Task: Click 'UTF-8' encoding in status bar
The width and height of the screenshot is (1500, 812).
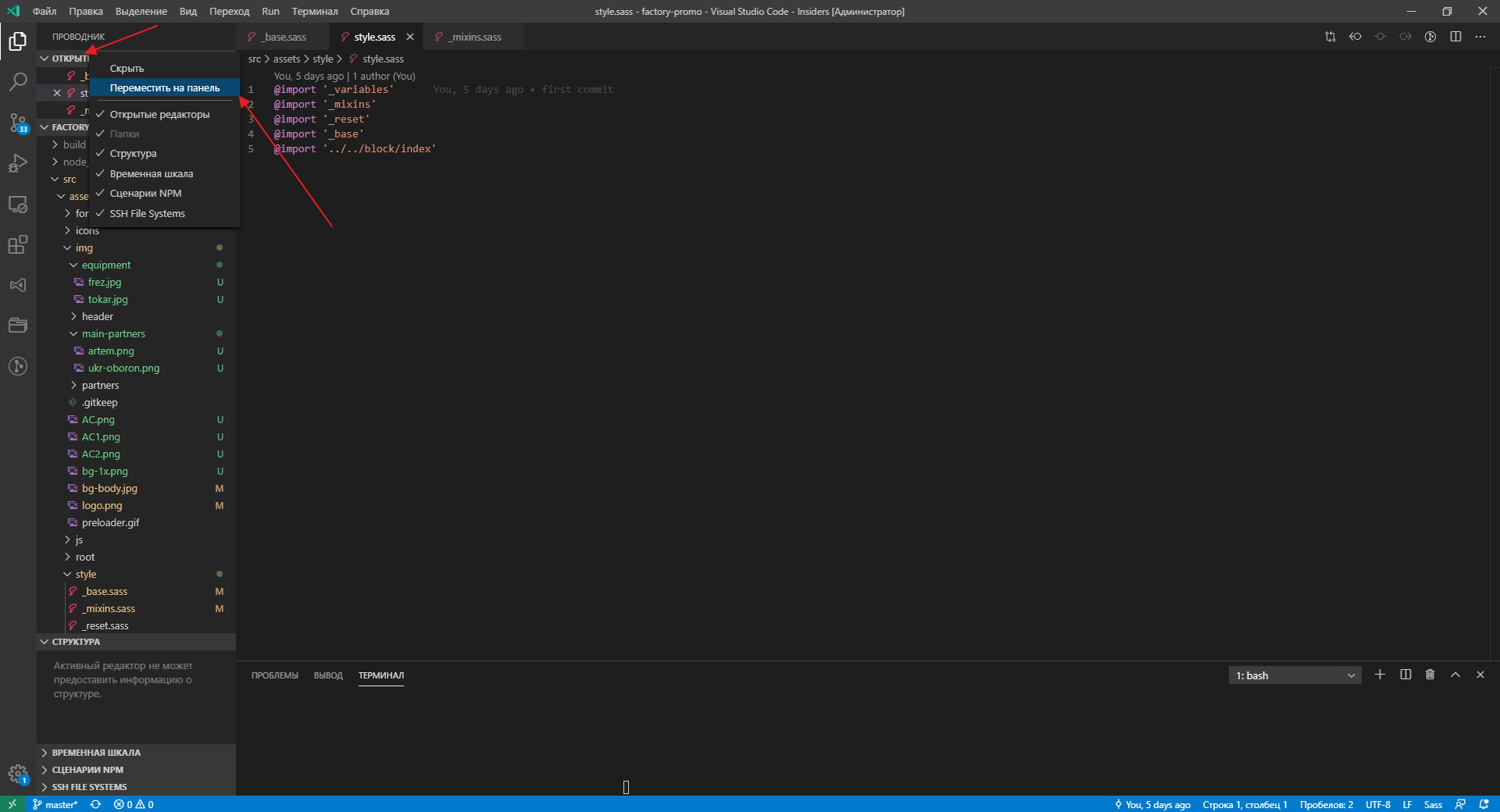Action: coord(1378,804)
